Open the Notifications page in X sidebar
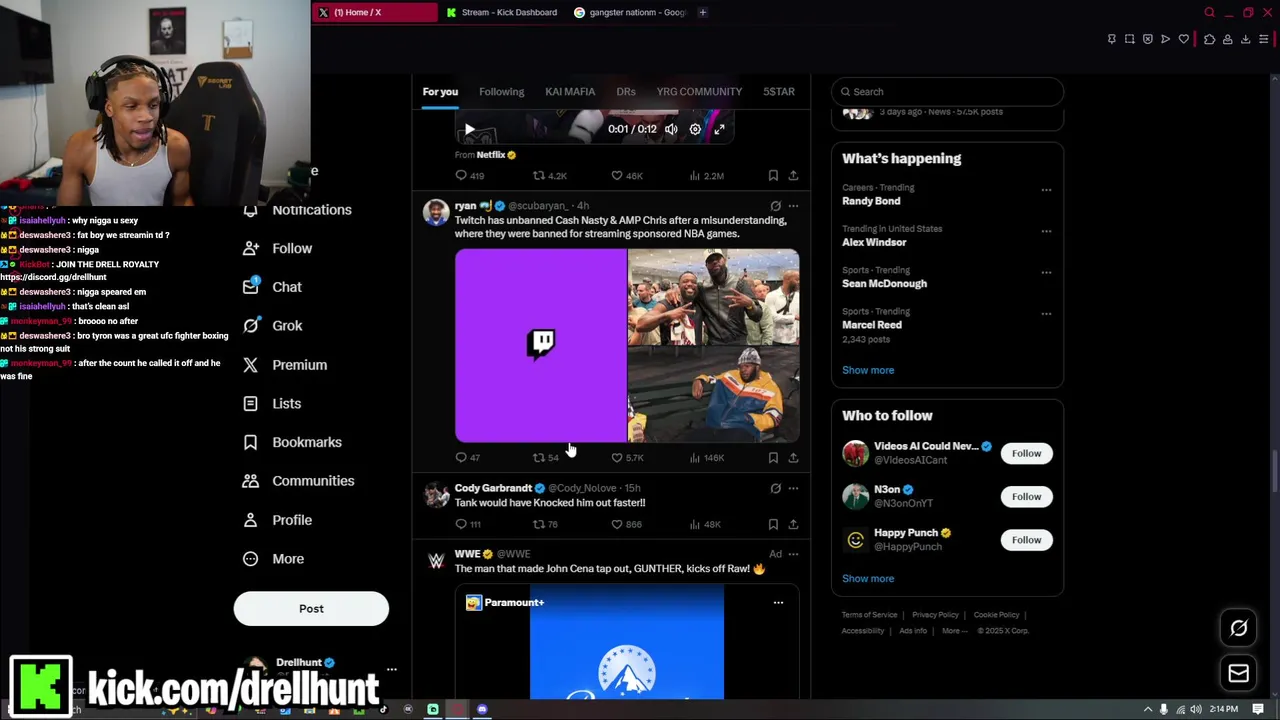 click(x=298, y=210)
